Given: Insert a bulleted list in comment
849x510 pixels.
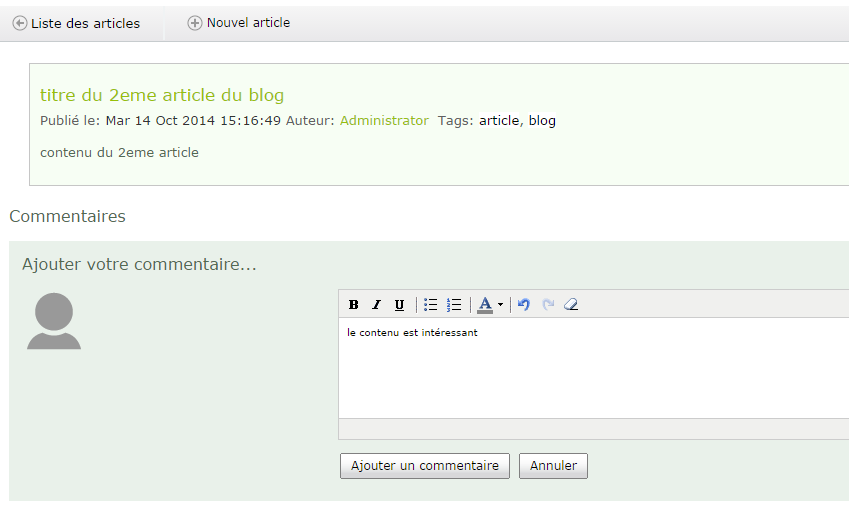Looking at the screenshot, I should pos(431,305).
